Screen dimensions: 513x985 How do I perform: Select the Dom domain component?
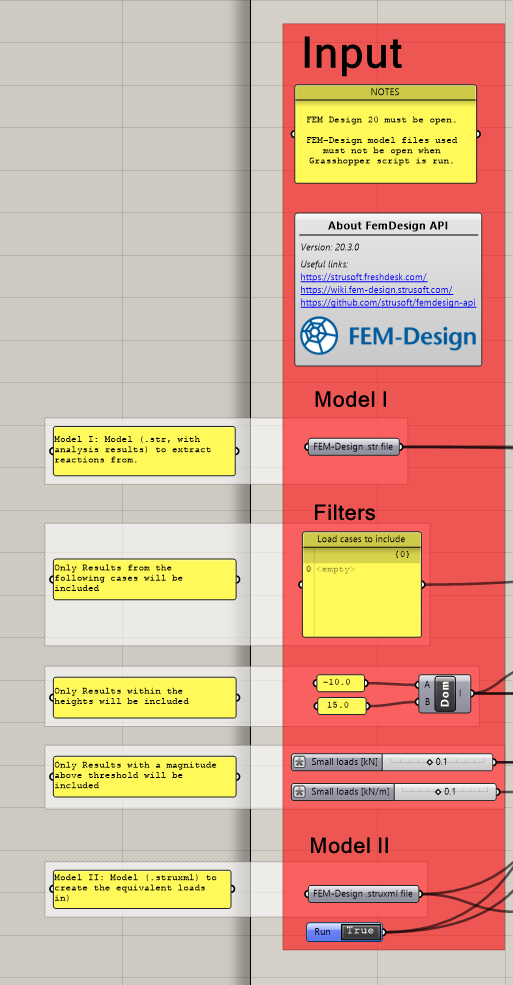[445, 693]
